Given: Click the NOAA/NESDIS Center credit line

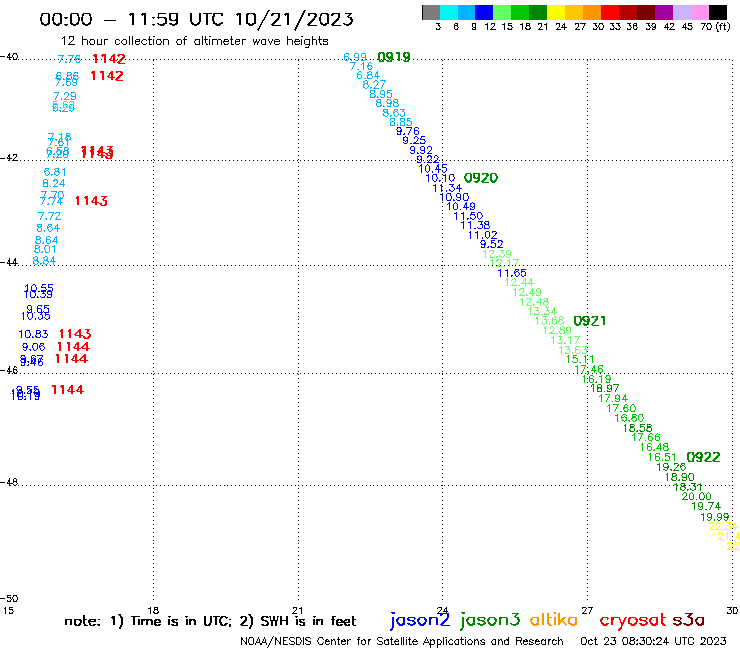Looking at the screenshot, I should pyautogui.click(x=402, y=641).
